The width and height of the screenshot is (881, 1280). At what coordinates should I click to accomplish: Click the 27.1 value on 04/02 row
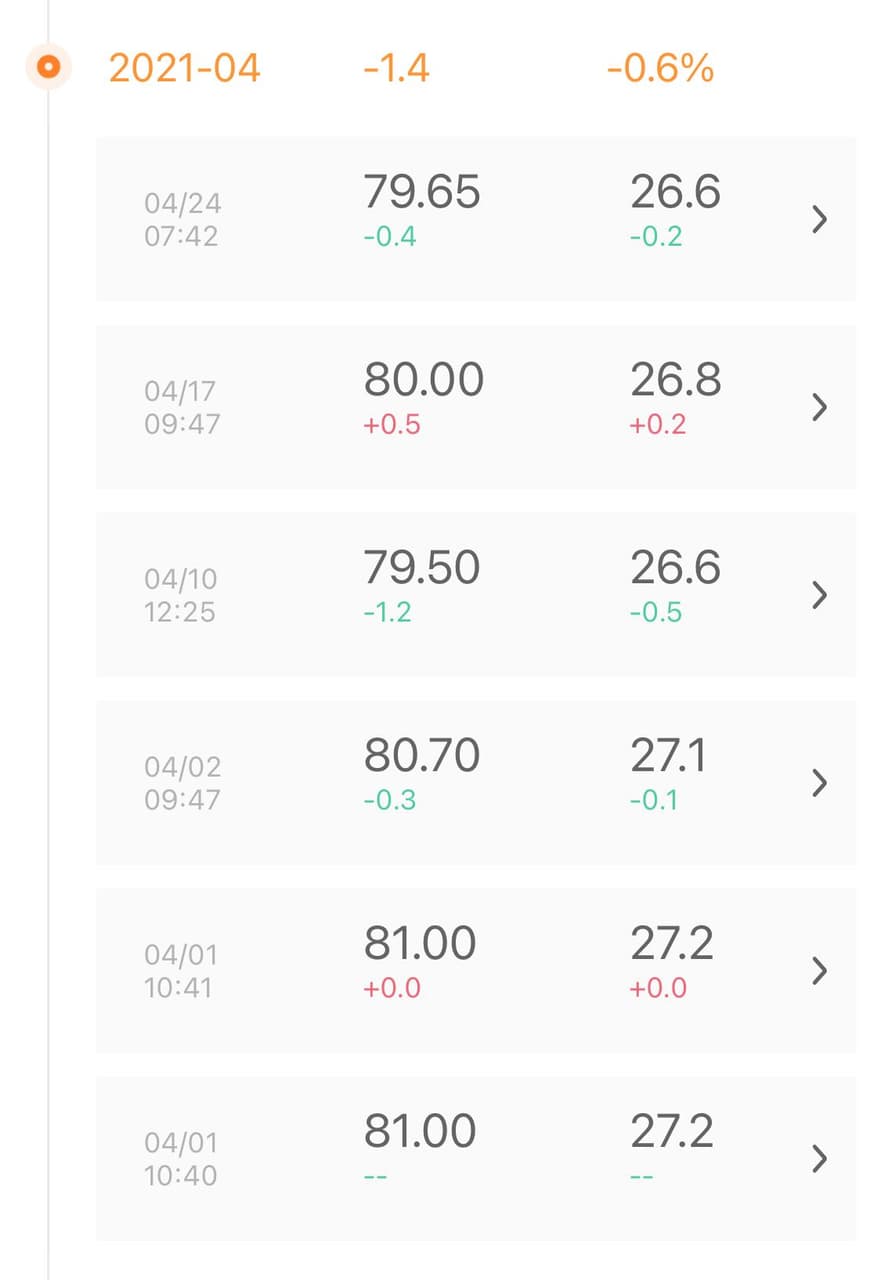[x=668, y=755]
